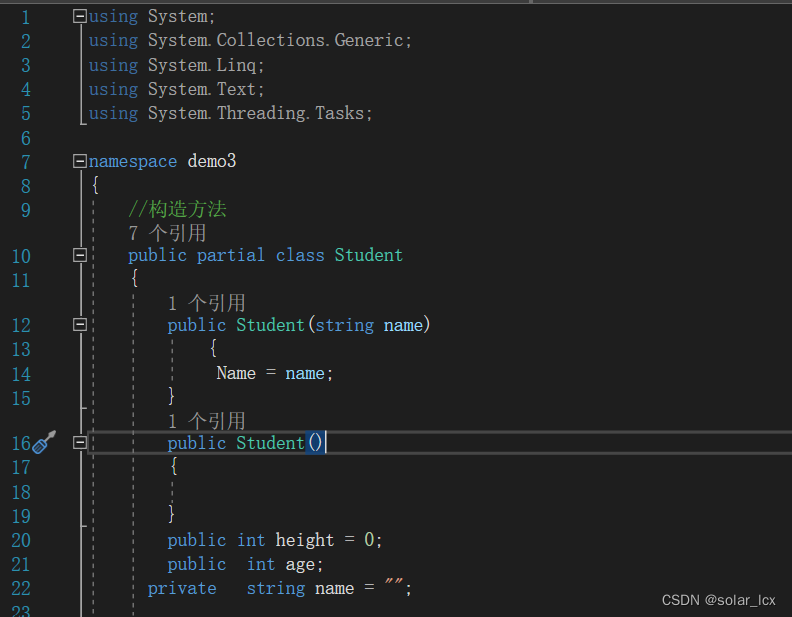
Task: Click the 'namespace' keyword on line 7
Action: [x=133, y=162]
